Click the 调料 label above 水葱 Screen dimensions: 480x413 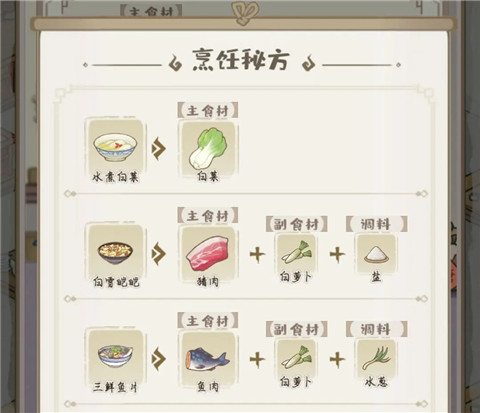pyautogui.click(x=376, y=329)
